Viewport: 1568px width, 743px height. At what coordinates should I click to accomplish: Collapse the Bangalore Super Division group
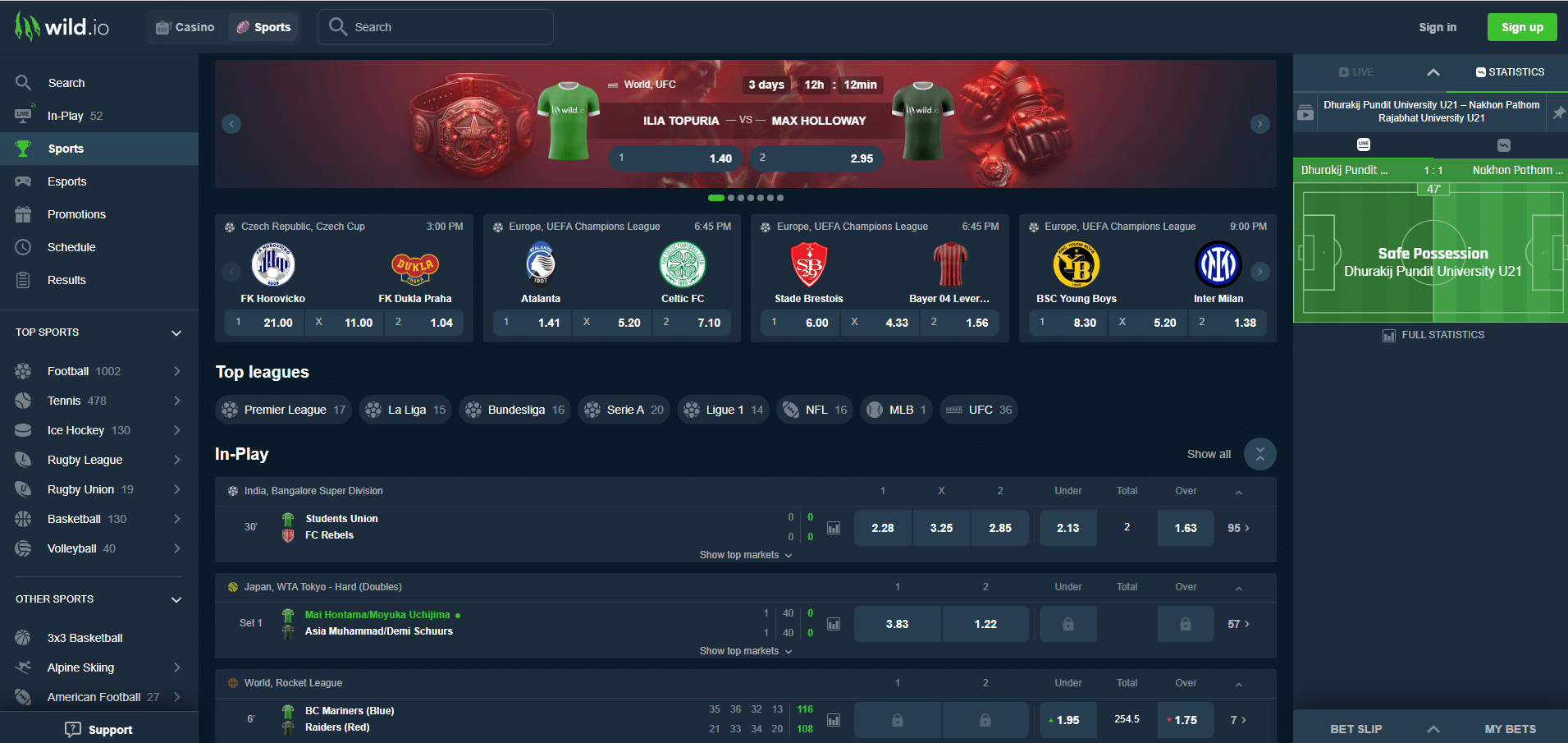(1239, 492)
